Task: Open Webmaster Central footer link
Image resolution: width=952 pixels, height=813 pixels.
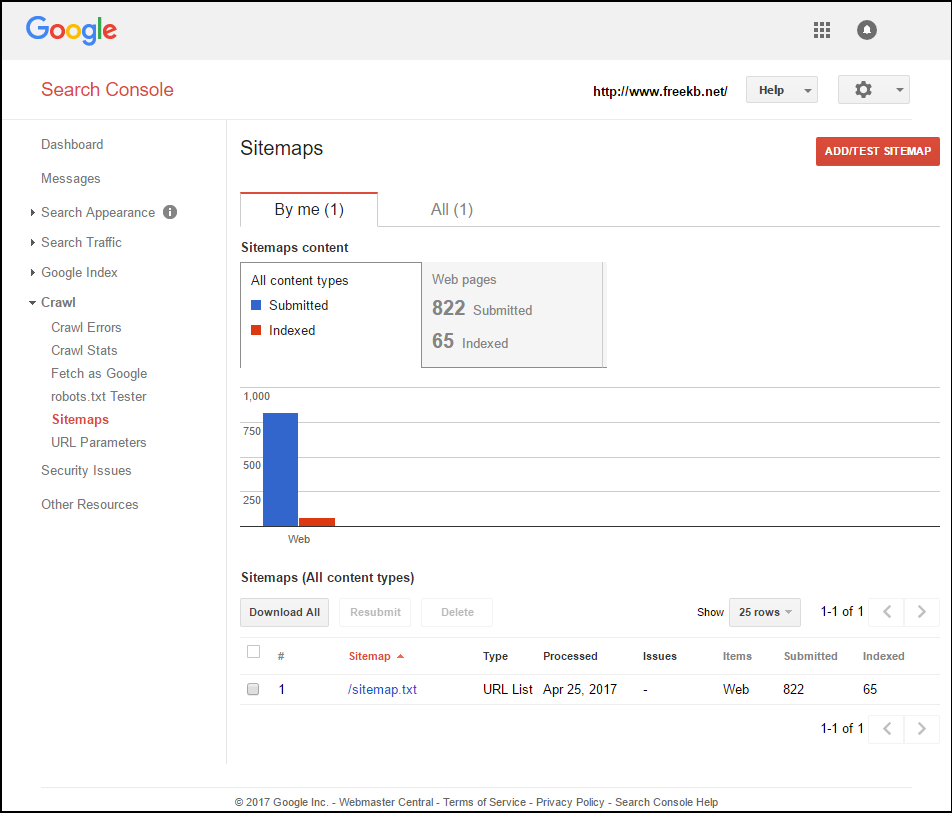Action: point(386,802)
